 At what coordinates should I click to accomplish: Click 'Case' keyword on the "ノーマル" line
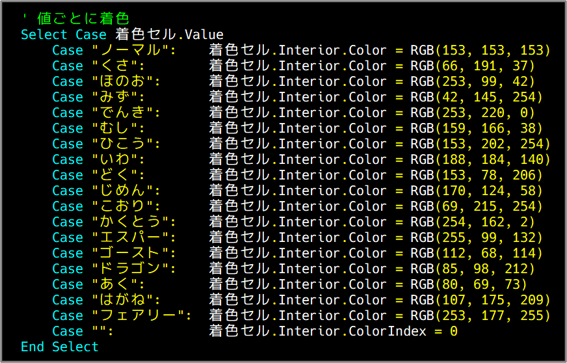coord(68,50)
